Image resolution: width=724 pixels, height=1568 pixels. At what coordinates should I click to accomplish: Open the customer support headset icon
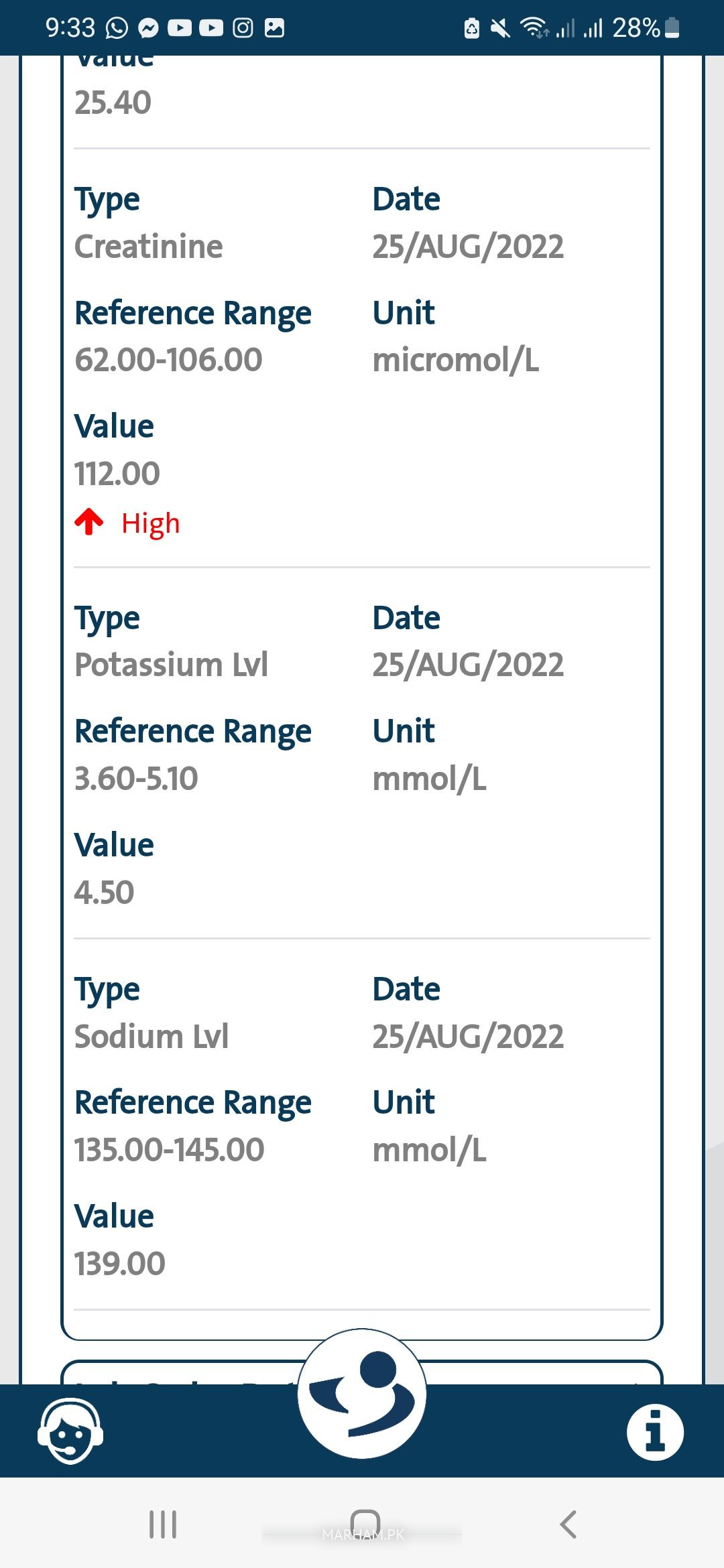coord(70,1431)
